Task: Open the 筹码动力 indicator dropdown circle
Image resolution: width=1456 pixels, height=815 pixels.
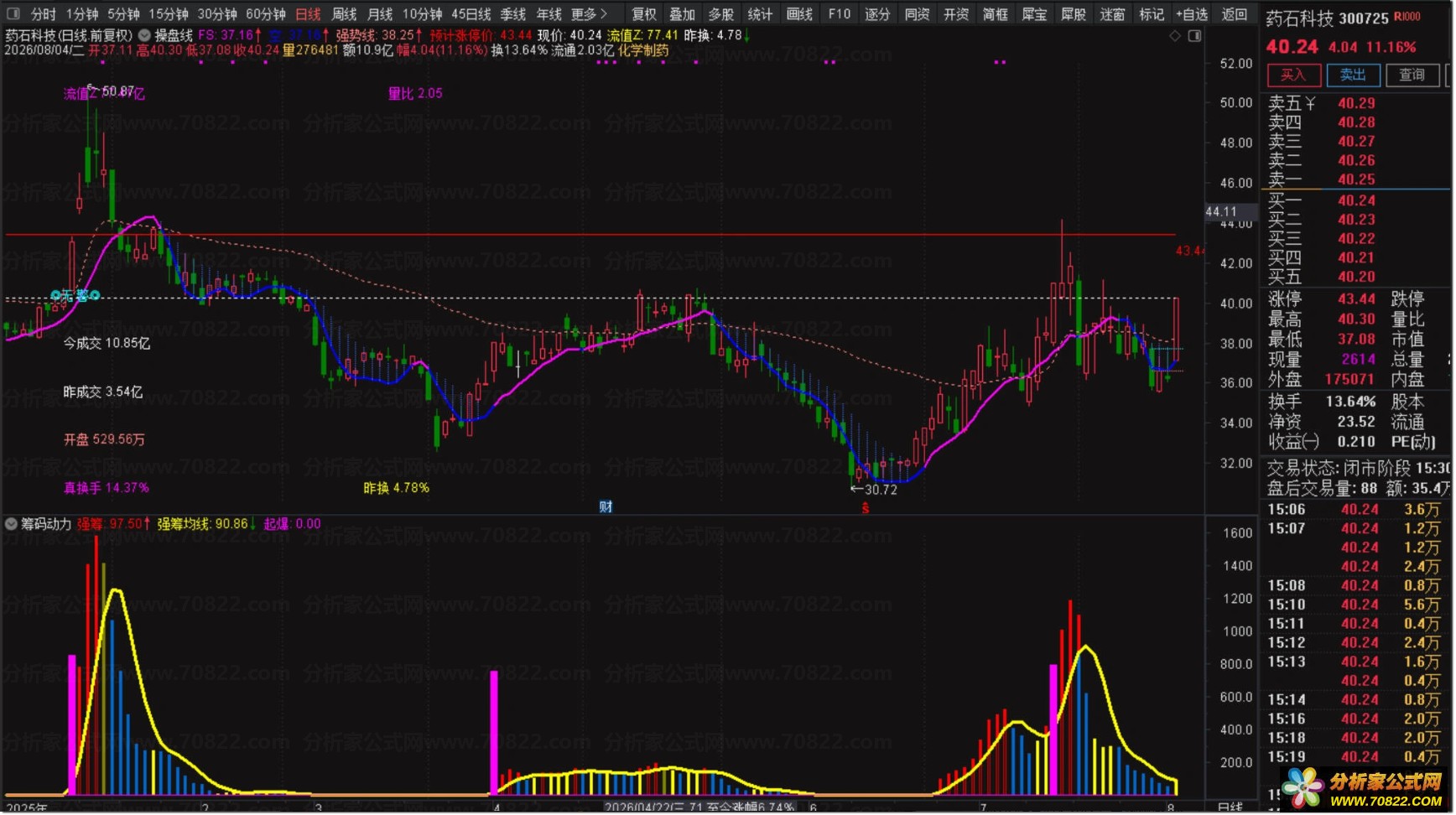Action: (11, 524)
